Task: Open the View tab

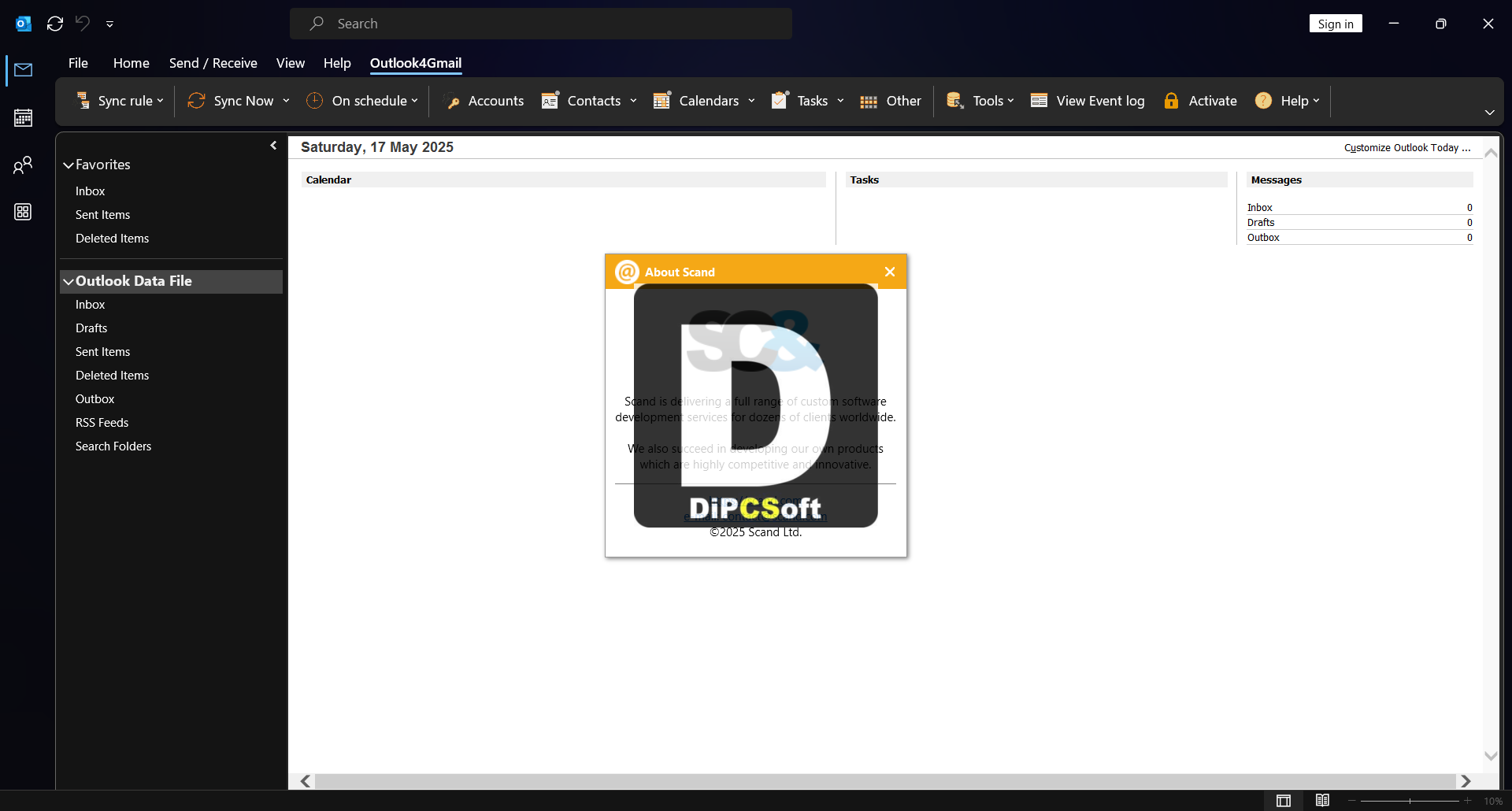Action: 290,63
